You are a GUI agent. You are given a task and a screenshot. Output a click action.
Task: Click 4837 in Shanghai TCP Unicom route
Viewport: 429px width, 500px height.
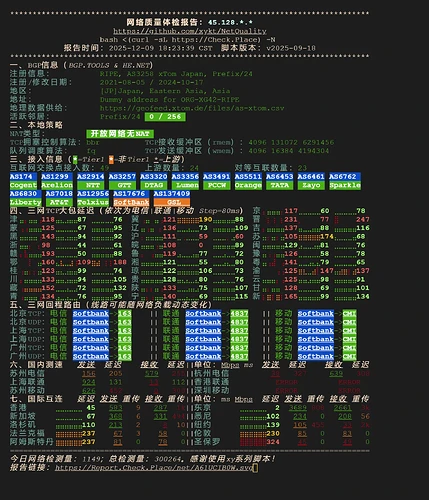click(239, 331)
